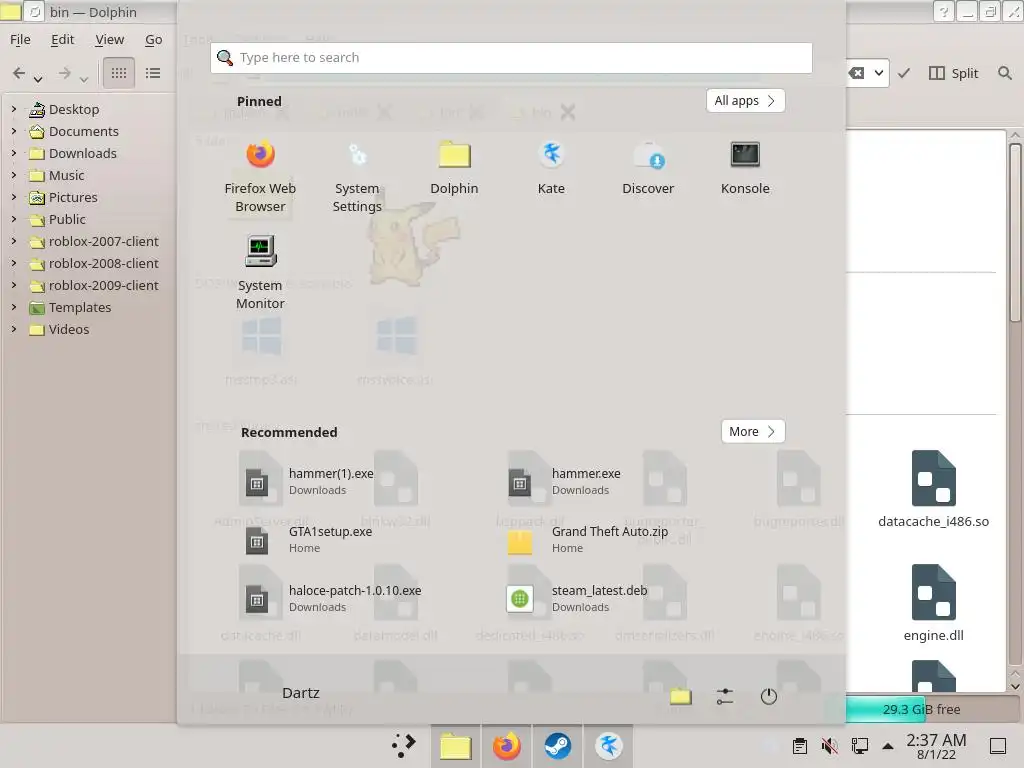Launch Firefox Web Browser from pinned apps
Image resolution: width=1024 pixels, height=768 pixels.
pyautogui.click(x=260, y=176)
